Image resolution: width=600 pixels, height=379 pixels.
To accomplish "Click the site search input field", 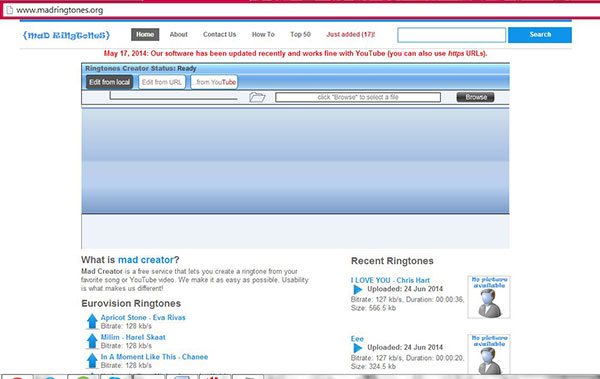I will (452, 35).
